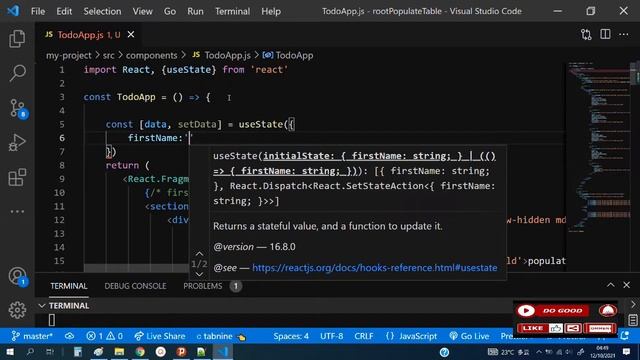Image resolution: width=640 pixels, height=360 pixels.
Task: Open the Extensions view
Action: [17, 178]
